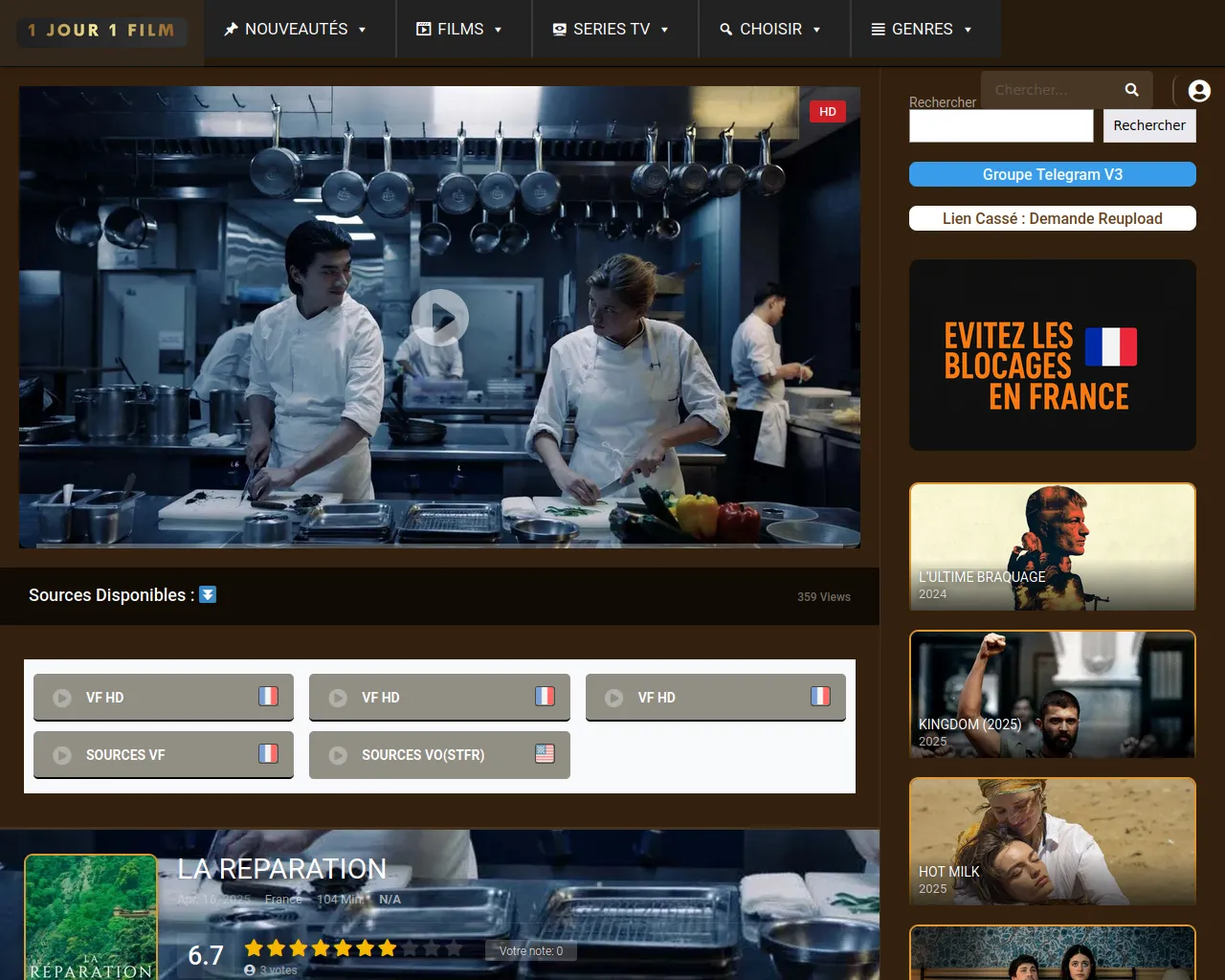The width and height of the screenshot is (1225, 980).
Task: Open the Groupe Telegram V3 link
Action: (x=1052, y=174)
